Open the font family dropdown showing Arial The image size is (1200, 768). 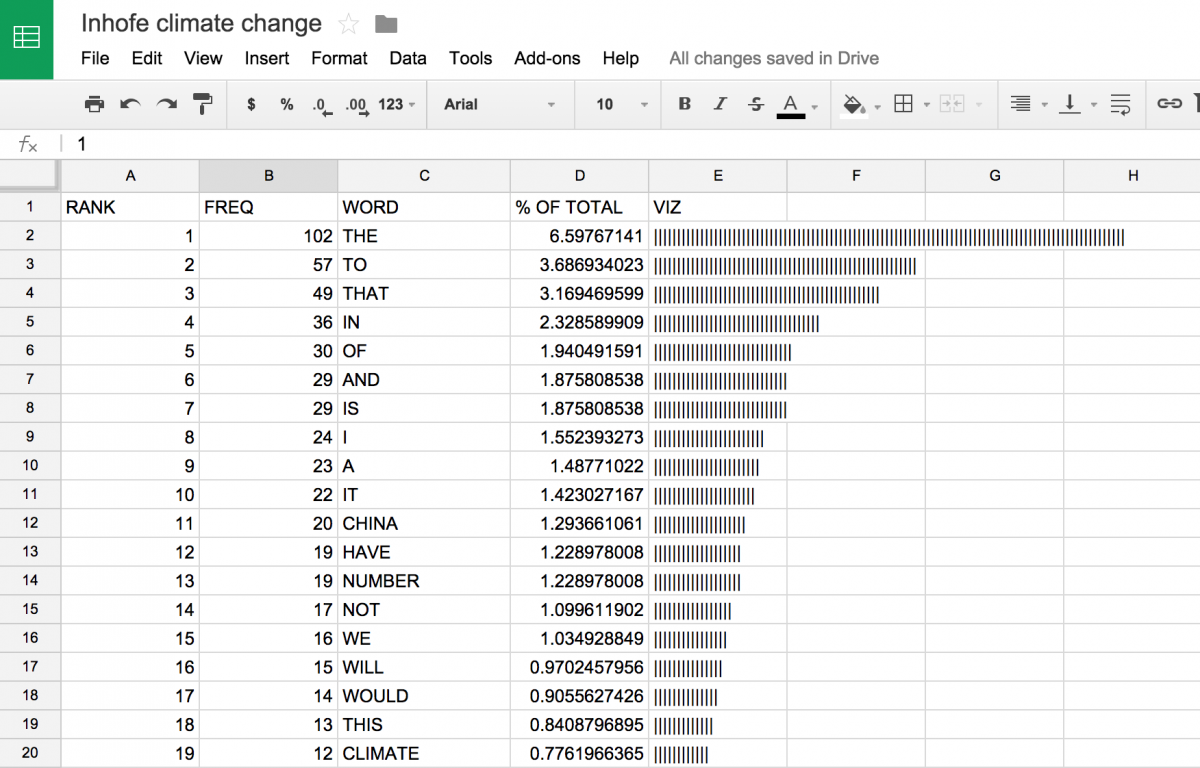click(500, 104)
